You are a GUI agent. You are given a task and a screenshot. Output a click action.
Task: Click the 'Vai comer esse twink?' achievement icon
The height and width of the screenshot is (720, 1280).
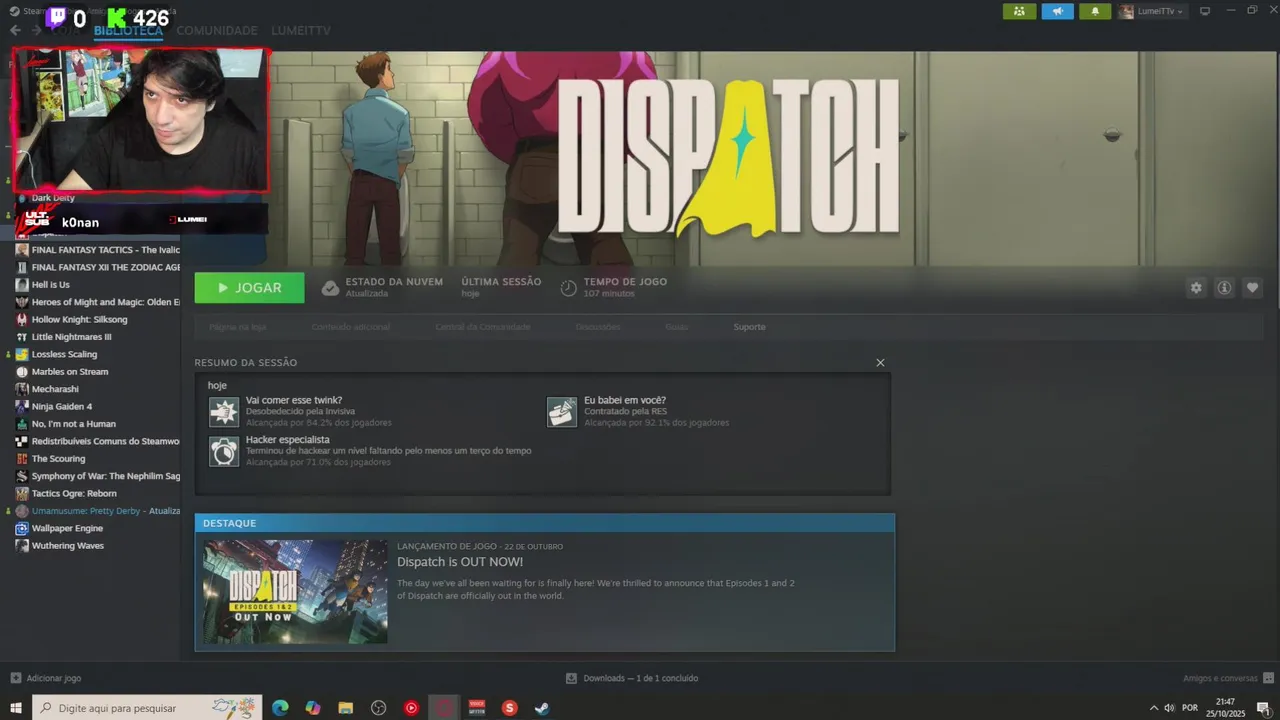[x=224, y=412]
